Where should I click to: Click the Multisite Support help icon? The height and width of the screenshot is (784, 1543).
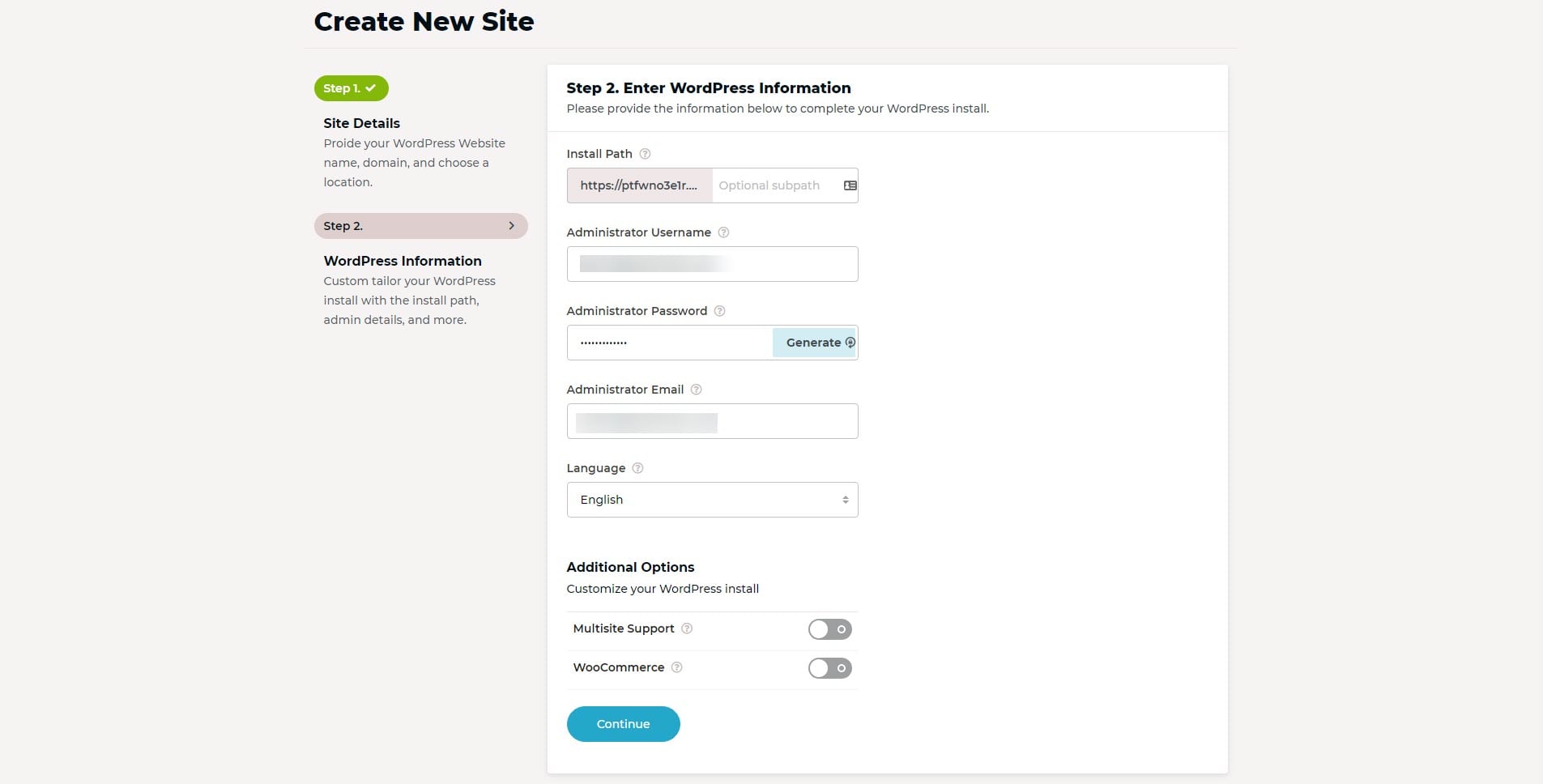coord(687,628)
